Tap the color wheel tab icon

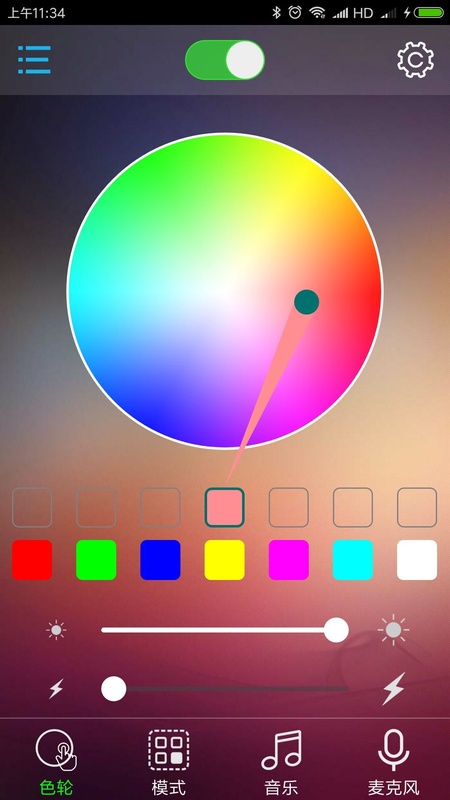pos(56,749)
